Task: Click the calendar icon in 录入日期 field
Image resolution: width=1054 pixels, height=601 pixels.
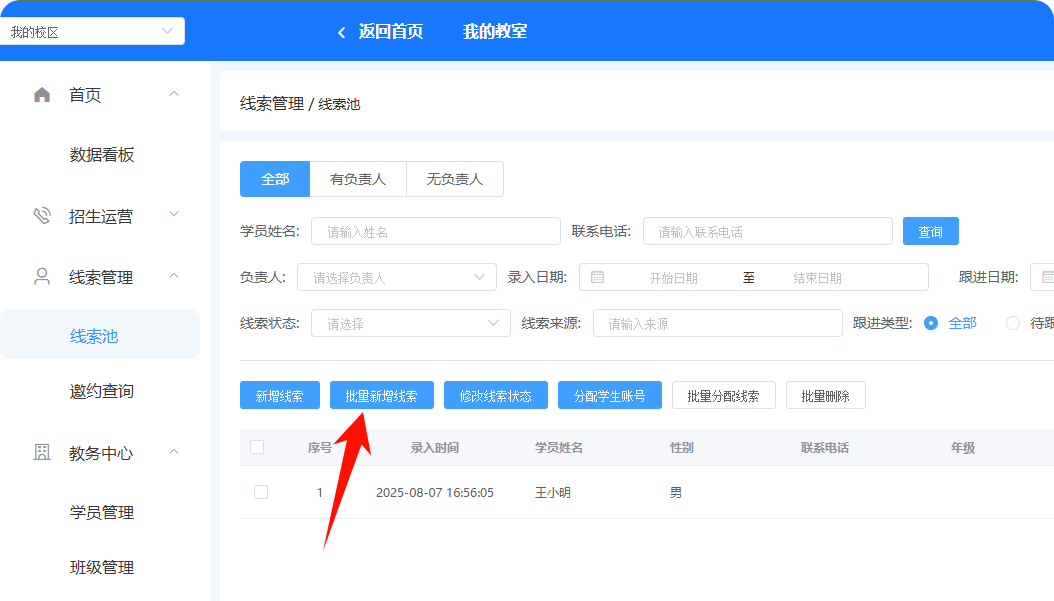Action: 597,277
